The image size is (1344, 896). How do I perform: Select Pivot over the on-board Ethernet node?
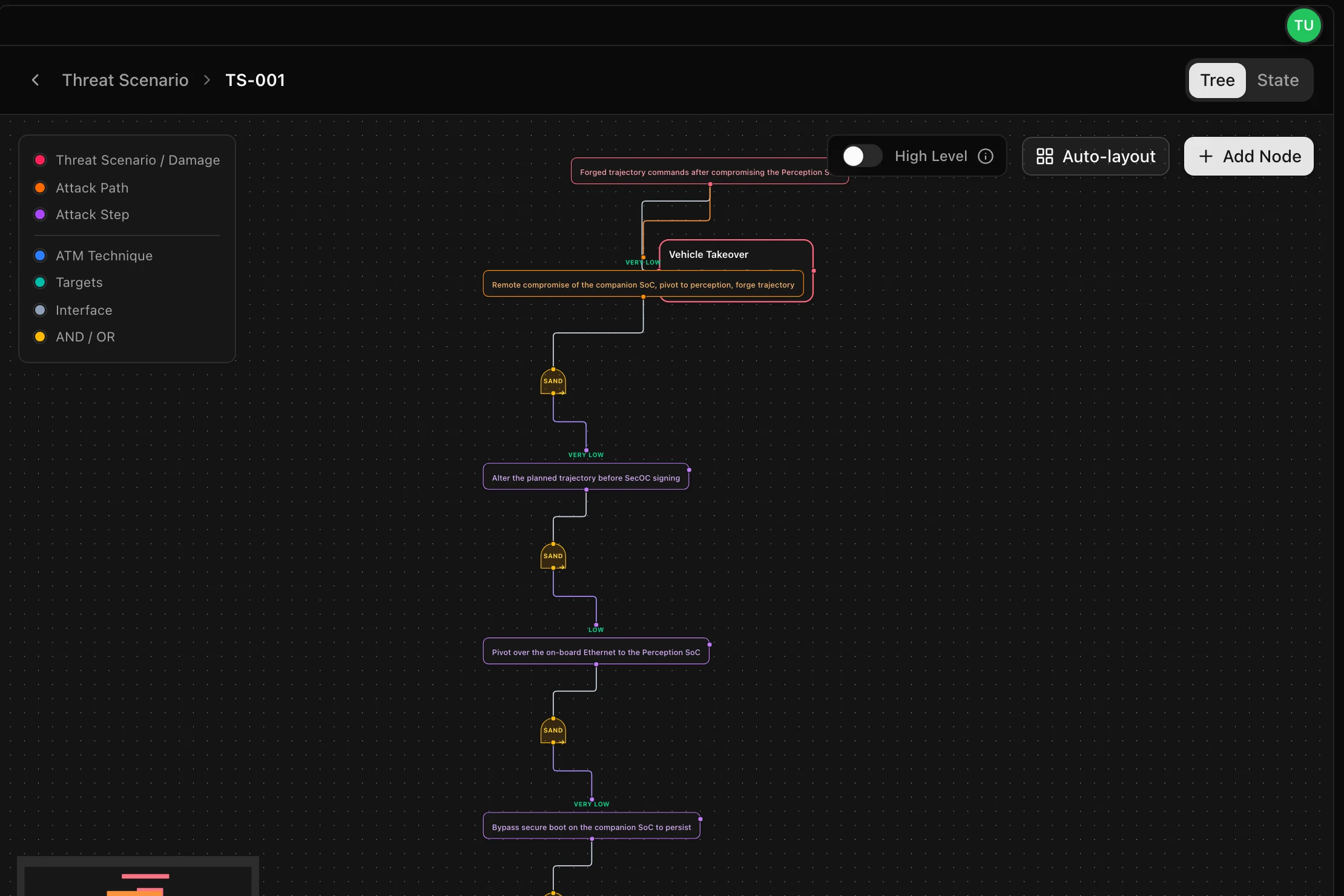click(x=596, y=651)
